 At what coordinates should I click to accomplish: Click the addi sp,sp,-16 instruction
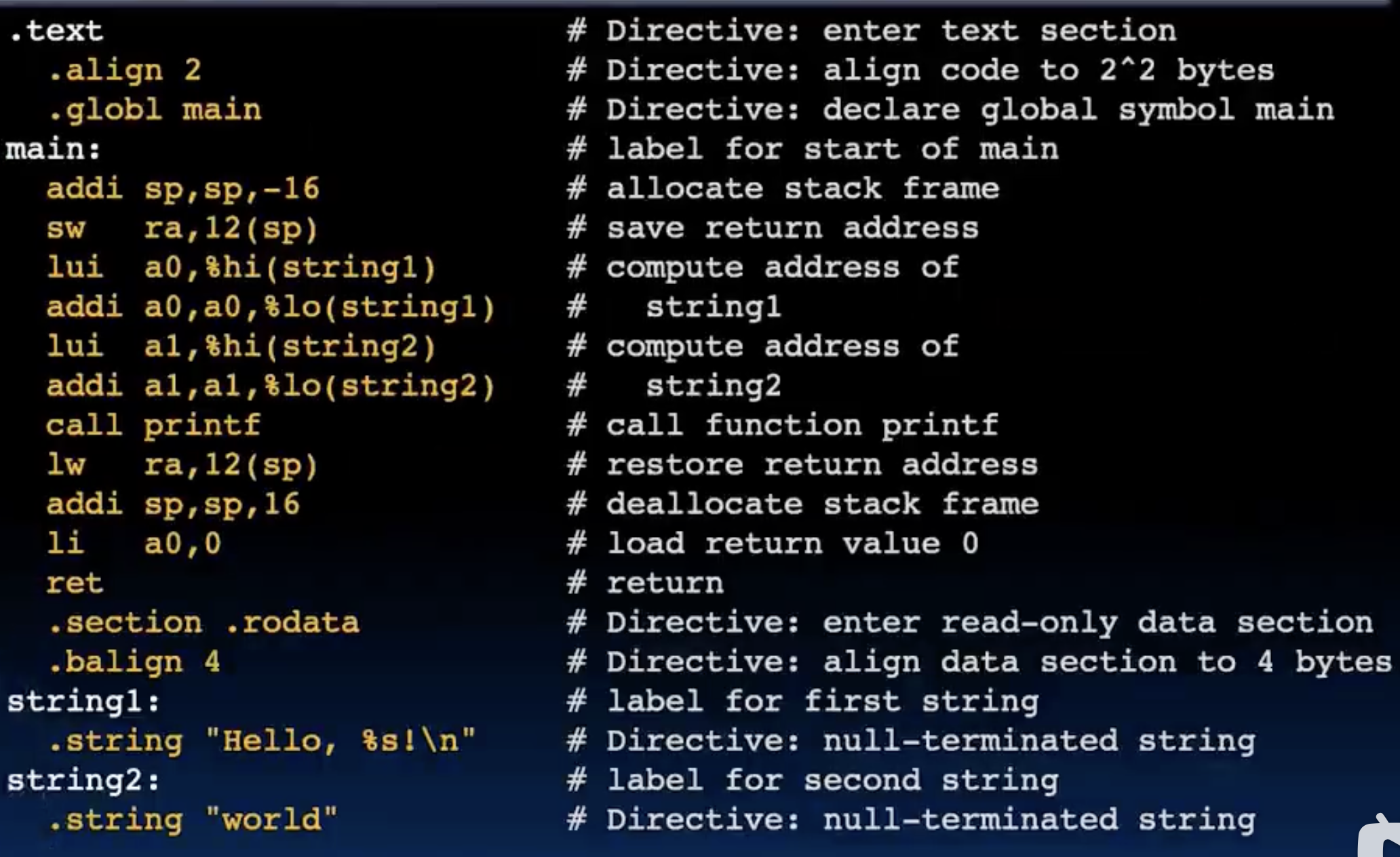(x=182, y=188)
